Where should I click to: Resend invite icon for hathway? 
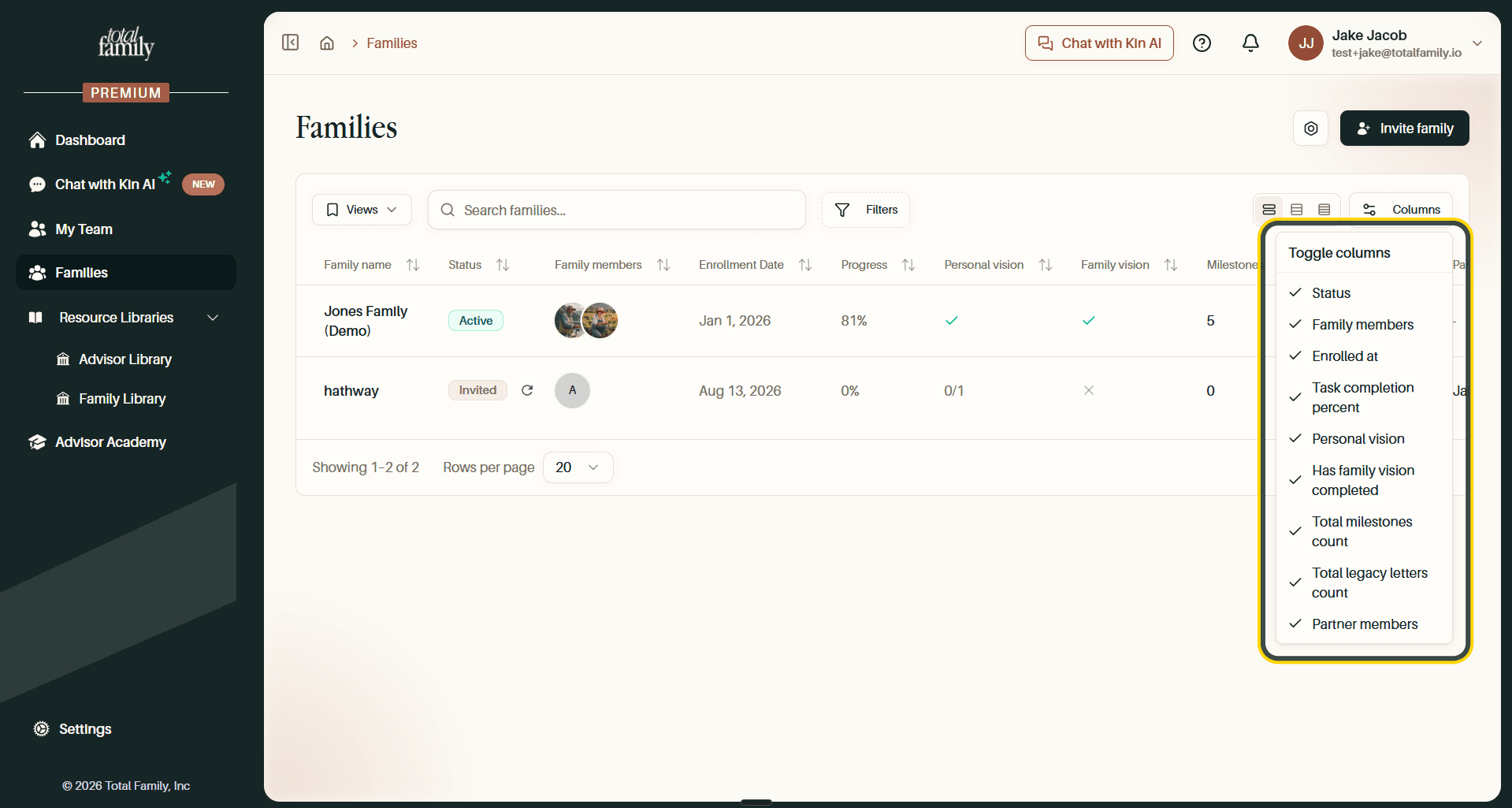point(528,390)
